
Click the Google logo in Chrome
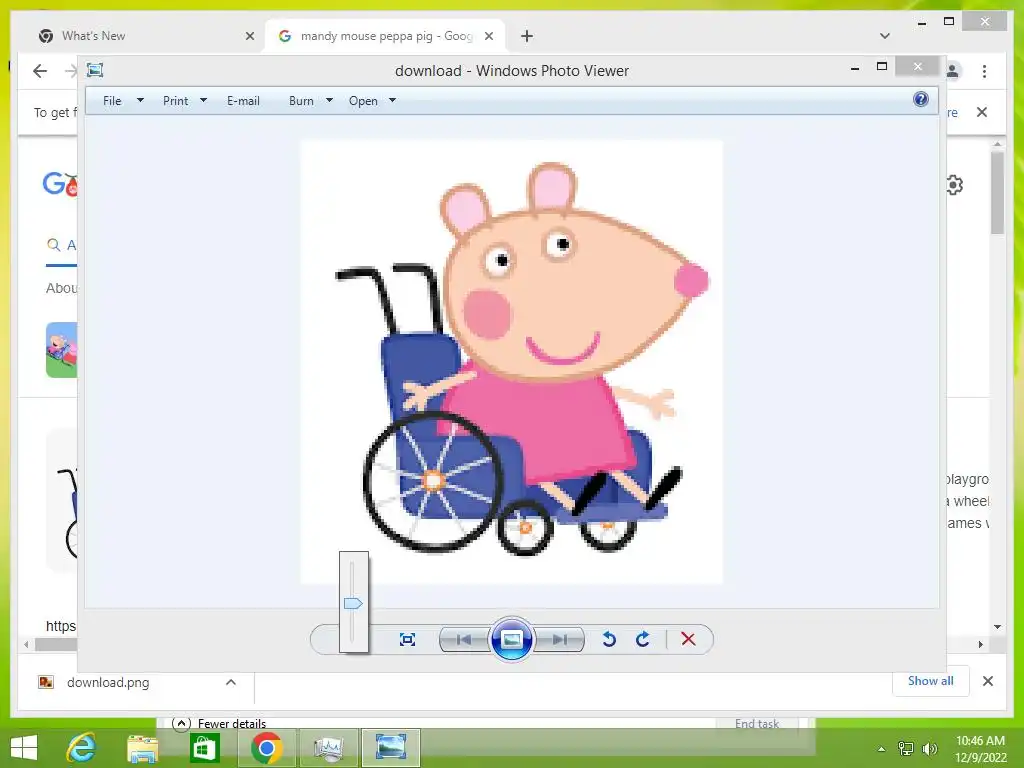(60, 184)
